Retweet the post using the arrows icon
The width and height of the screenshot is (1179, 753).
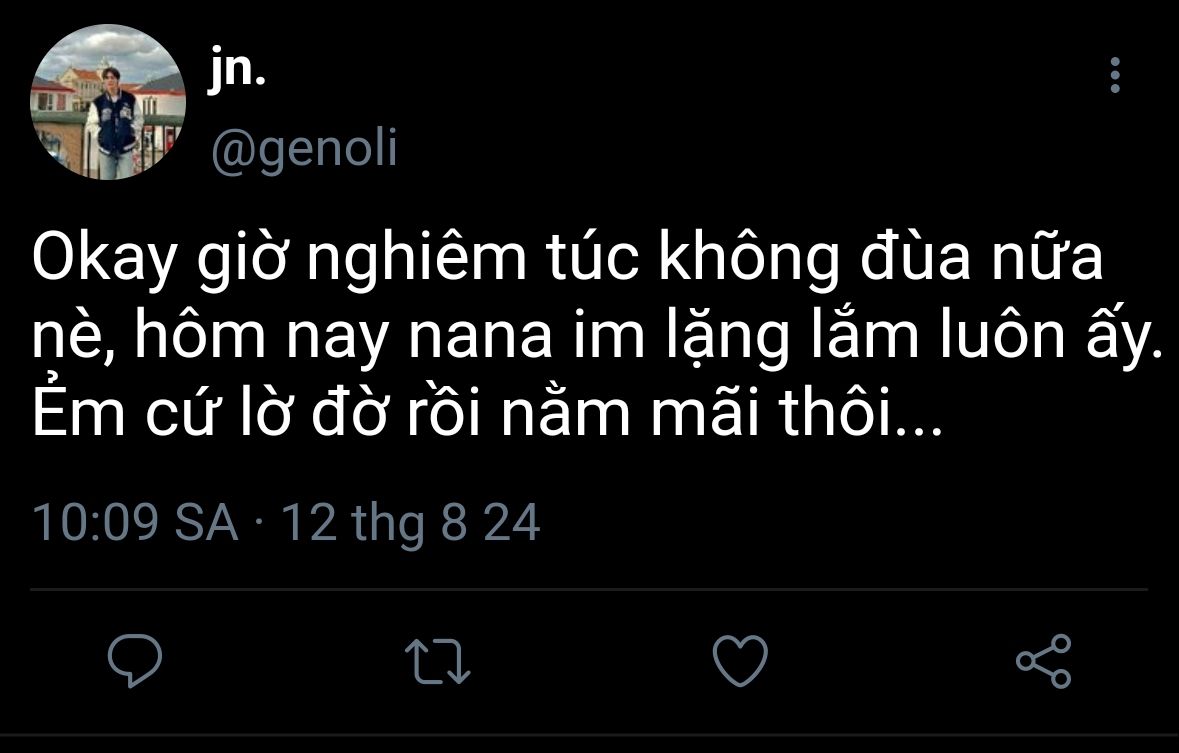click(x=438, y=660)
